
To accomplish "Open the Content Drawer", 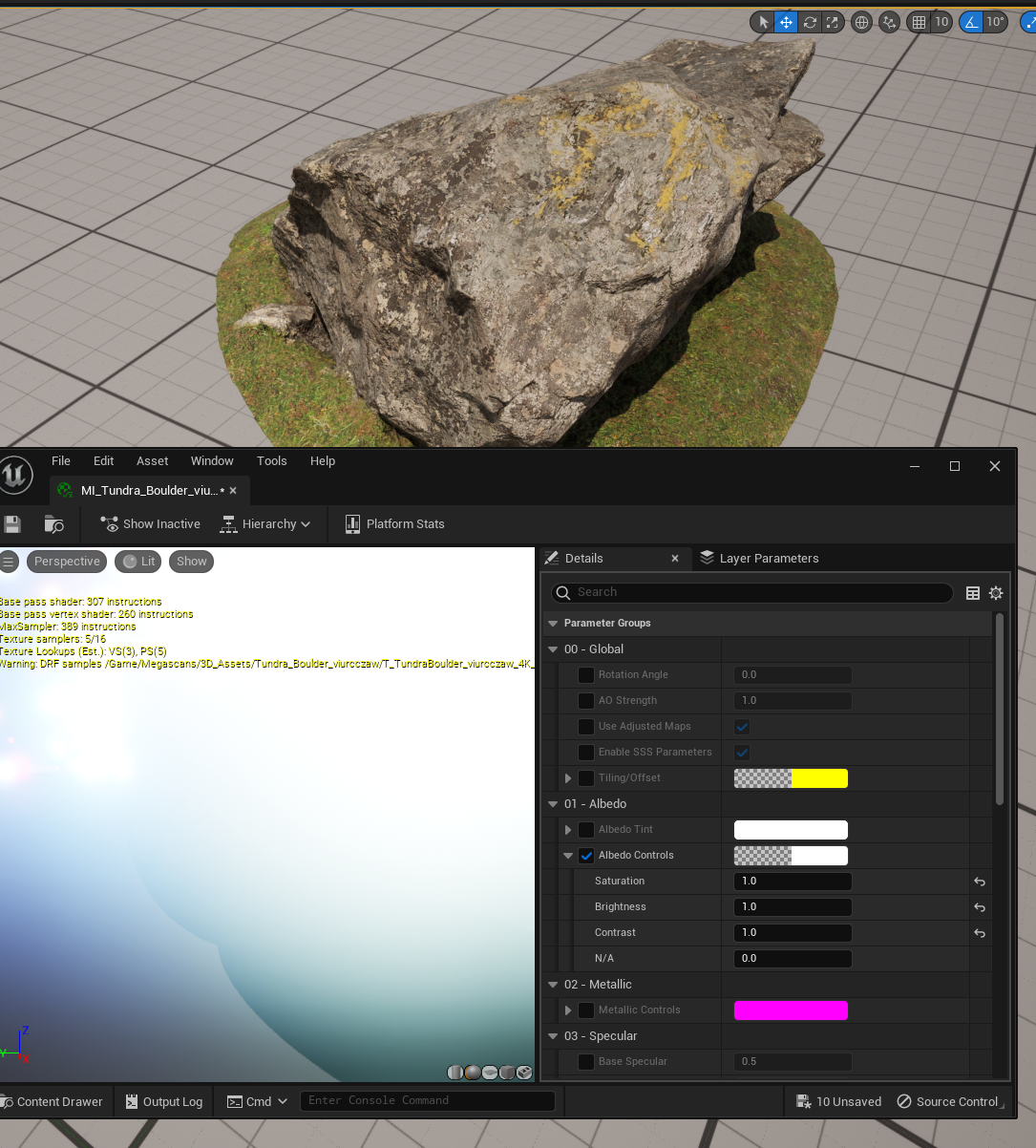I will click(x=53, y=1101).
